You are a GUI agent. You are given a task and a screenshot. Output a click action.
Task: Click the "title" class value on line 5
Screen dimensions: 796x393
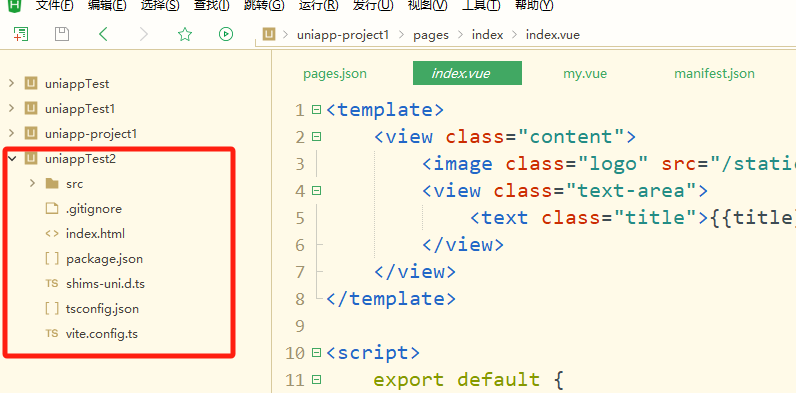(x=656, y=218)
